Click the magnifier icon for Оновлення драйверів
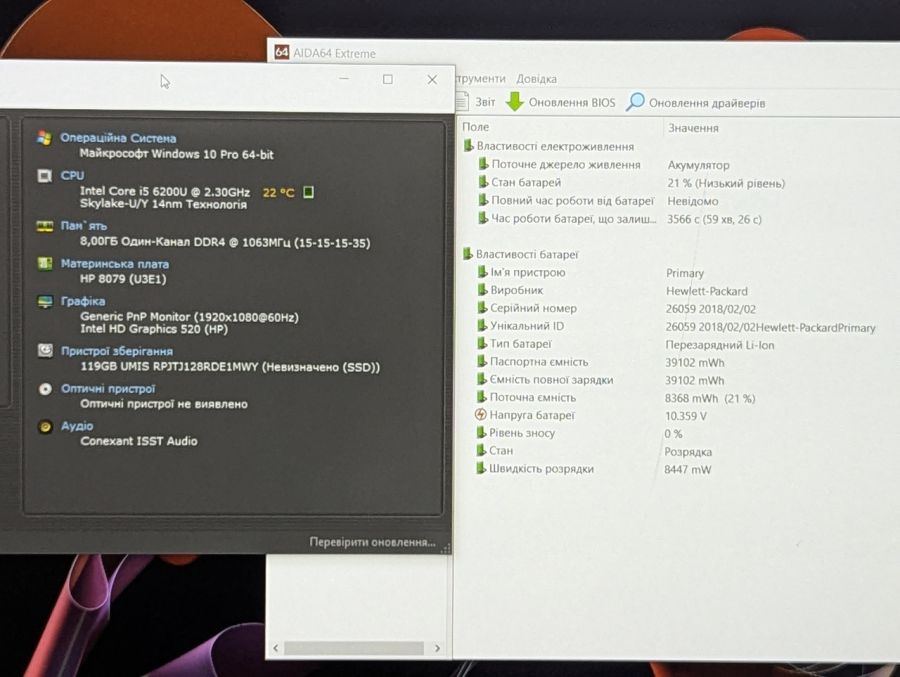Image resolution: width=900 pixels, height=677 pixels. point(635,102)
